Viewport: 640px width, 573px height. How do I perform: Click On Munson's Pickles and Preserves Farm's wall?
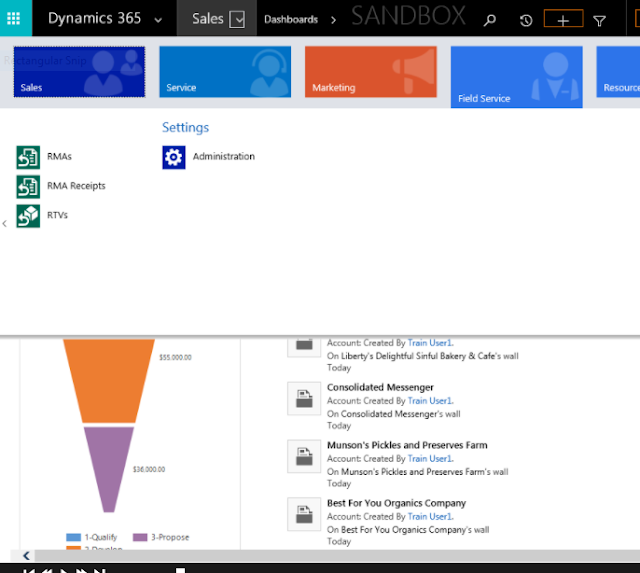point(418,472)
